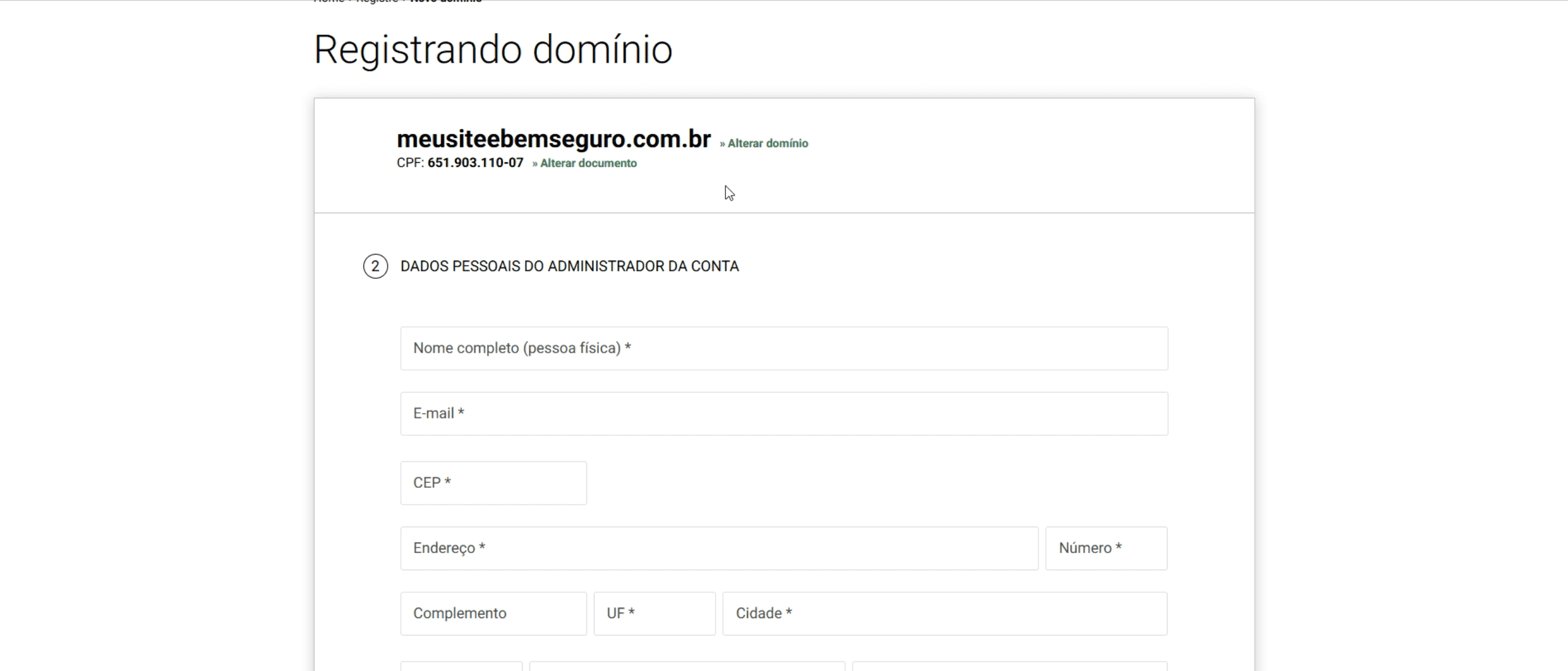The height and width of the screenshot is (671, 1568).
Task: Open the UF state field
Action: coord(654,613)
